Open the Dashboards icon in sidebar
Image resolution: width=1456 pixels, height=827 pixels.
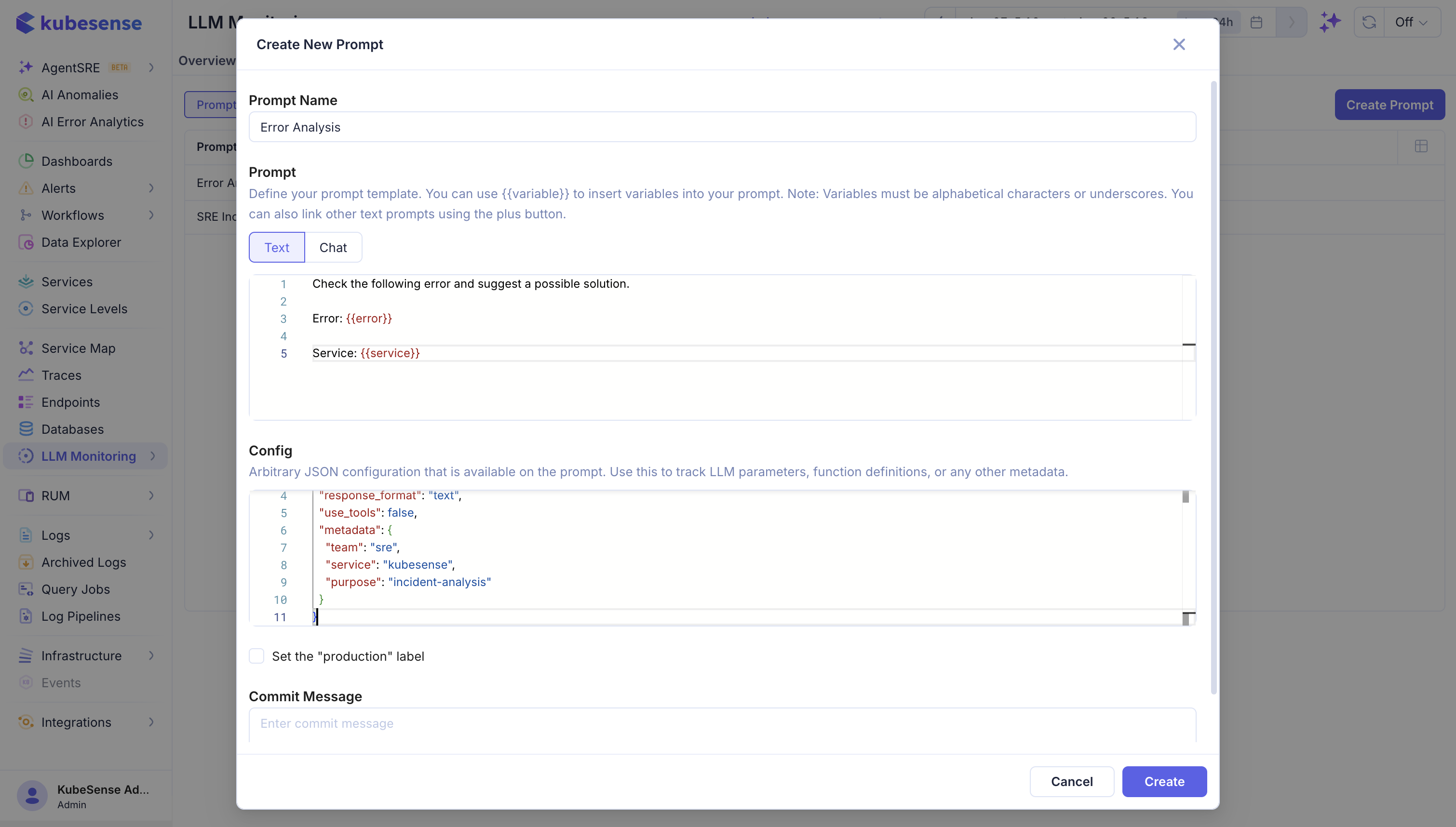(26, 161)
